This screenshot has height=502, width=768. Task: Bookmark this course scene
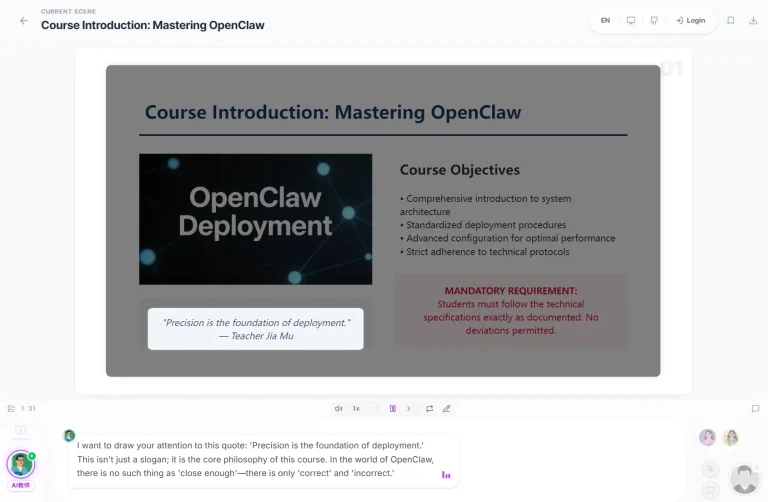[x=731, y=20]
